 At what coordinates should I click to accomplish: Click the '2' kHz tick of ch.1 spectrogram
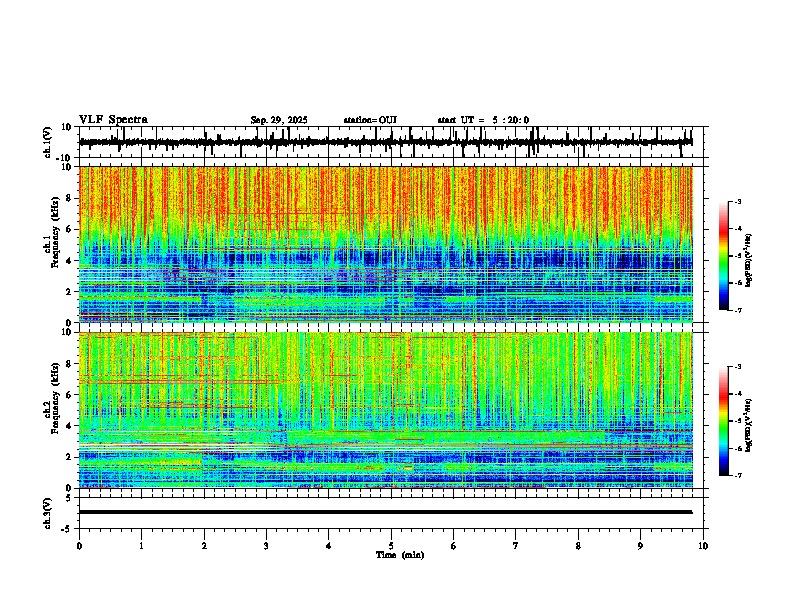[x=70, y=292]
